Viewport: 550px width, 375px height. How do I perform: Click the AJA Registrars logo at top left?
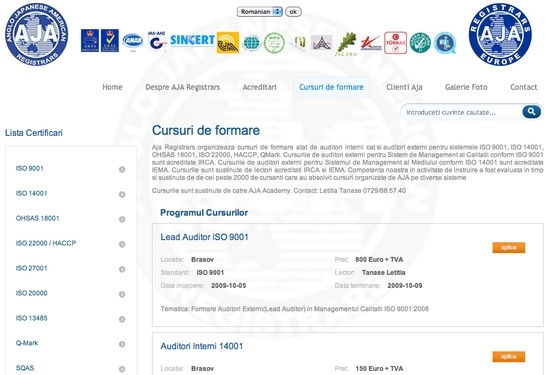[x=36, y=34]
